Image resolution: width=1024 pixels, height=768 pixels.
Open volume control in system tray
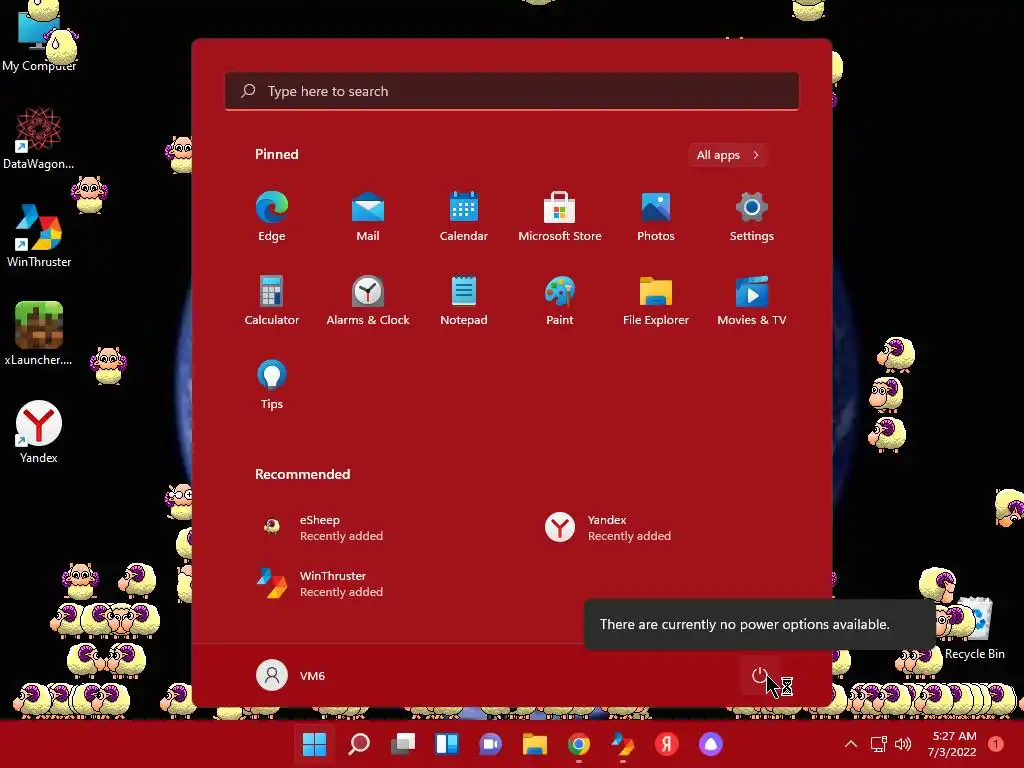[x=903, y=744]
